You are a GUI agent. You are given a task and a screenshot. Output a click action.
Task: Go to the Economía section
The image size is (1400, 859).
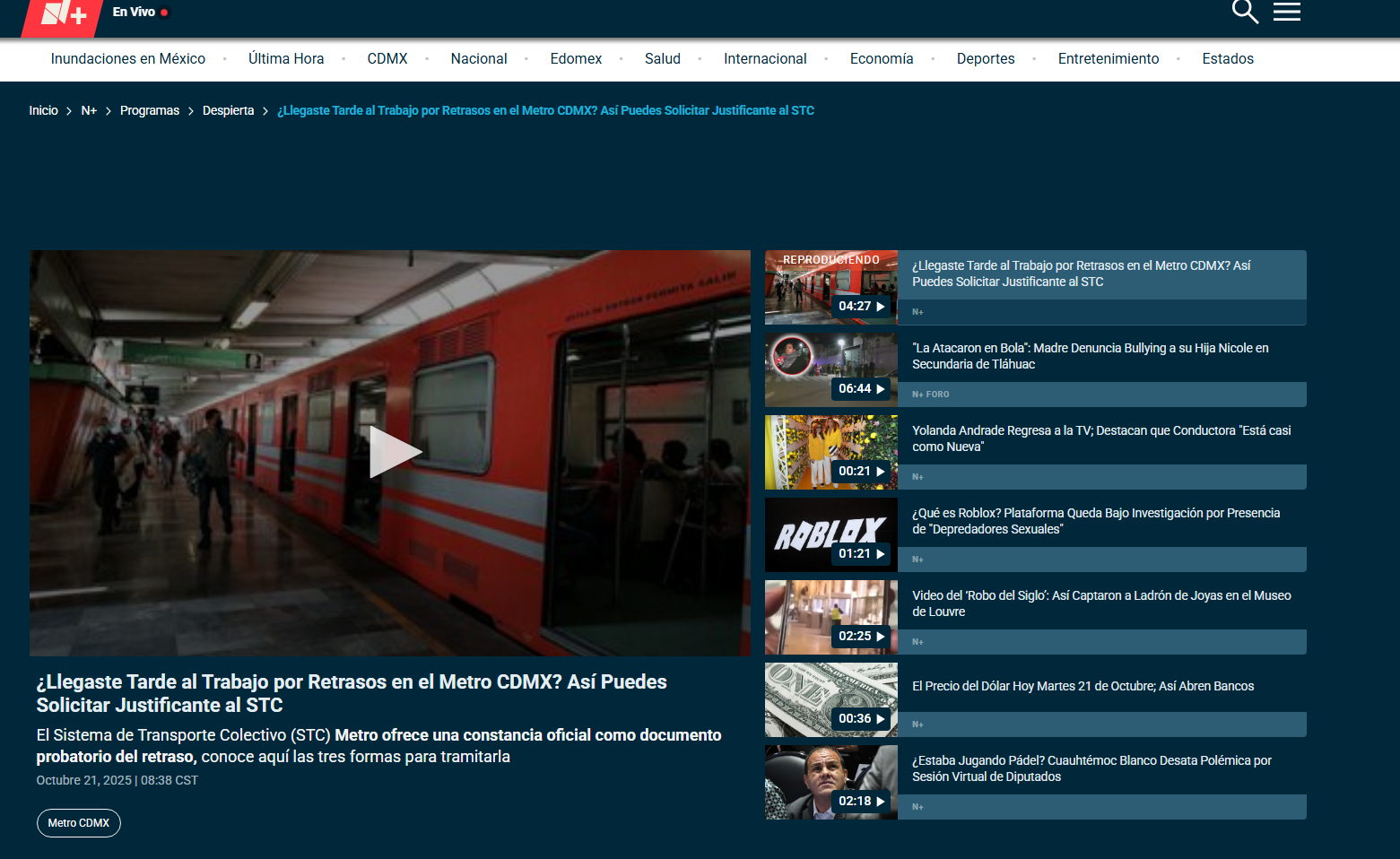coord(882,58)
